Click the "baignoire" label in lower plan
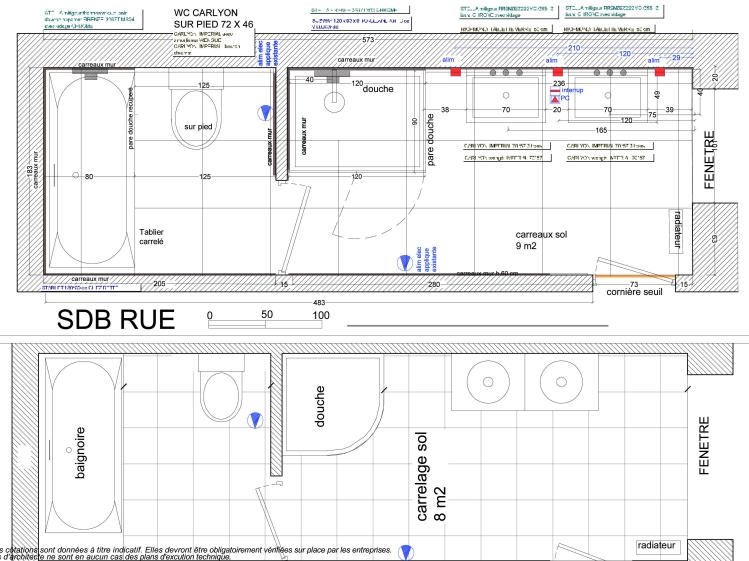 [x=80, y=453]
